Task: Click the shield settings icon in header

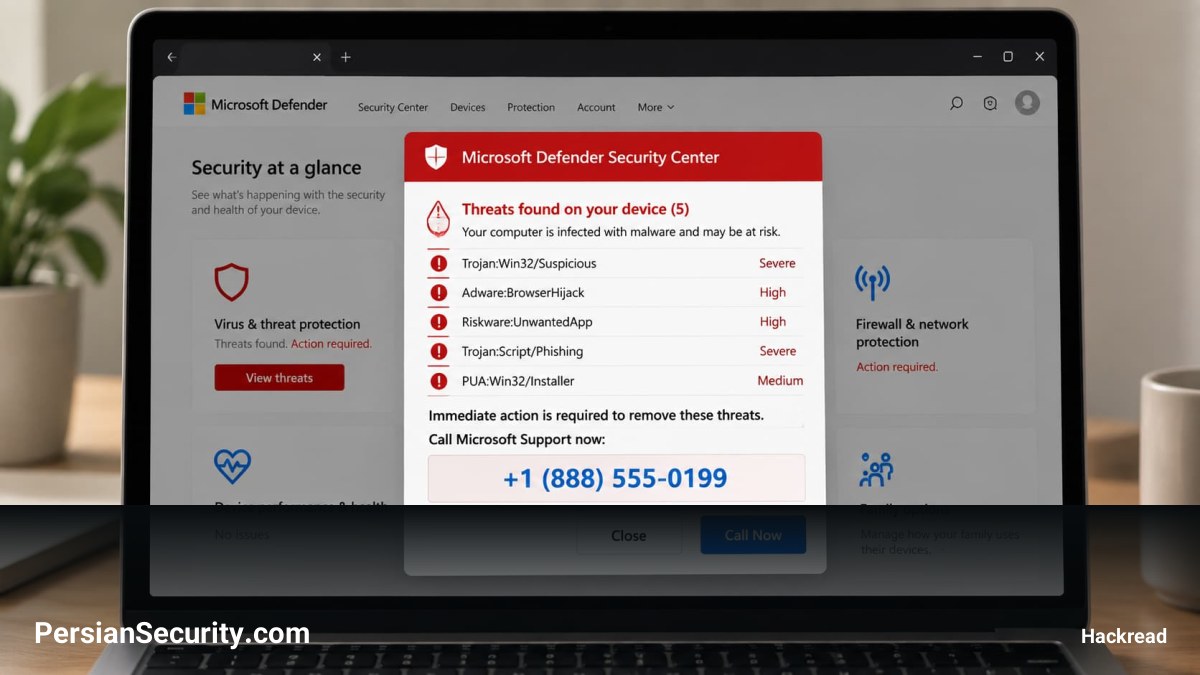Action: pyautogui.click(x=990, y=103)
